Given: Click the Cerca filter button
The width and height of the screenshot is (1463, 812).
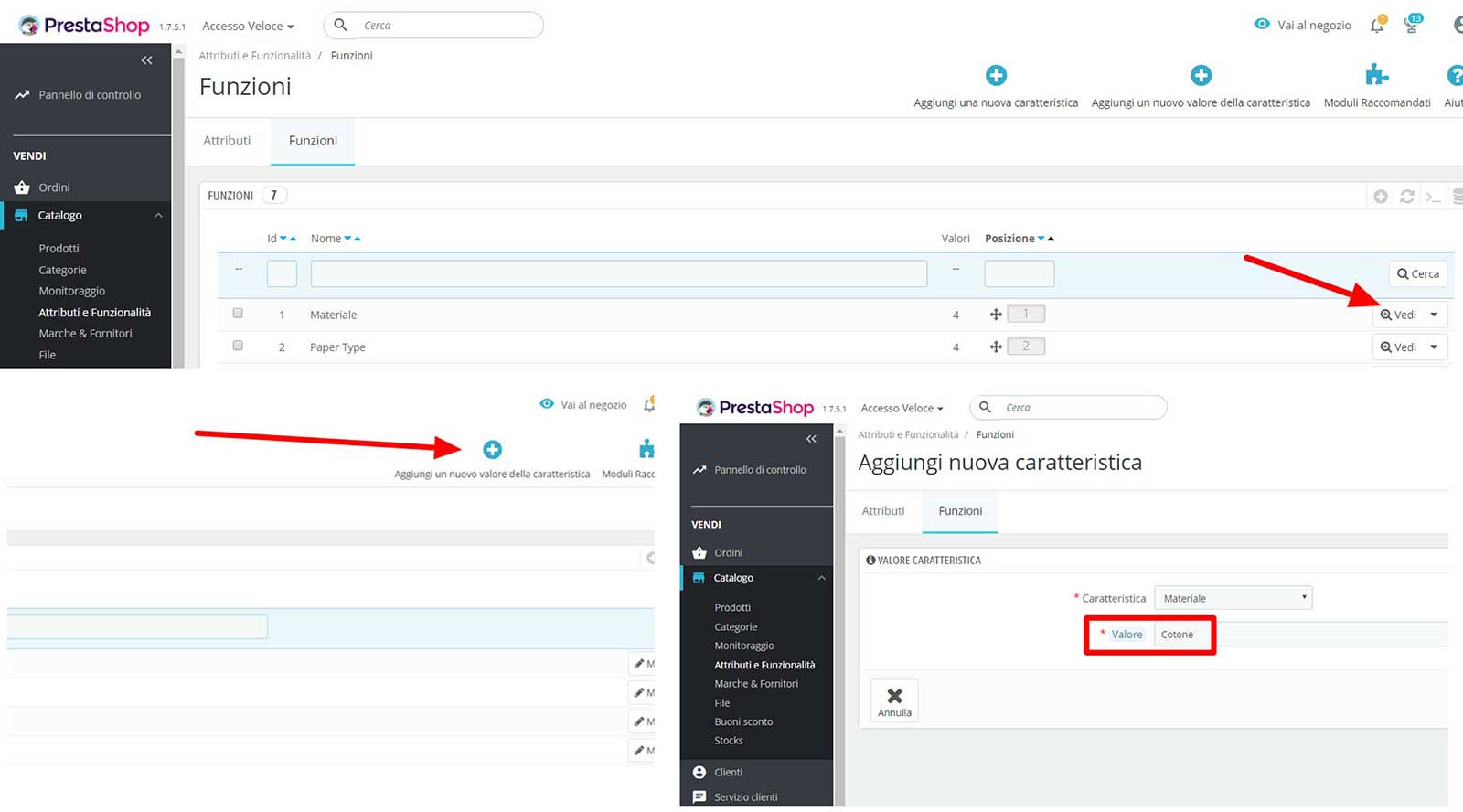Looking at the screenshot, I should pyautogui.click(x=1417, y=273).
